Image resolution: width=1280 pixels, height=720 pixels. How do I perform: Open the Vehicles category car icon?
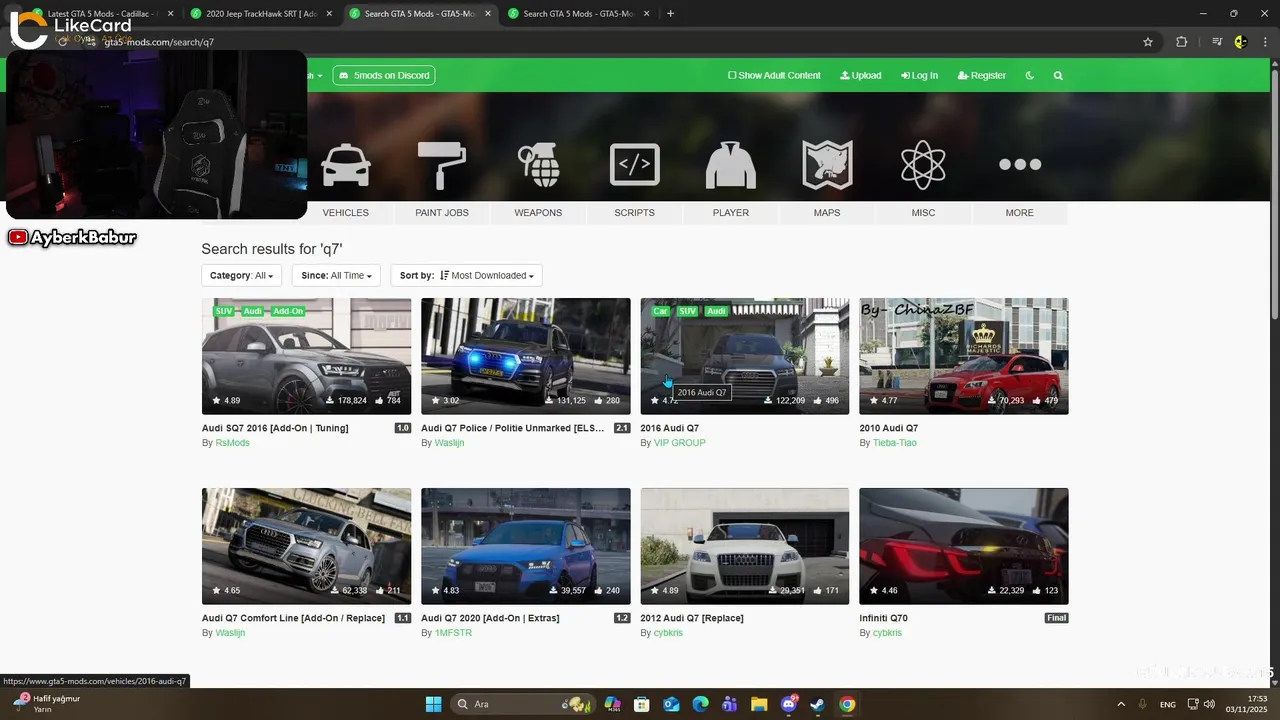pyautogui.click(x=346, y=165)
